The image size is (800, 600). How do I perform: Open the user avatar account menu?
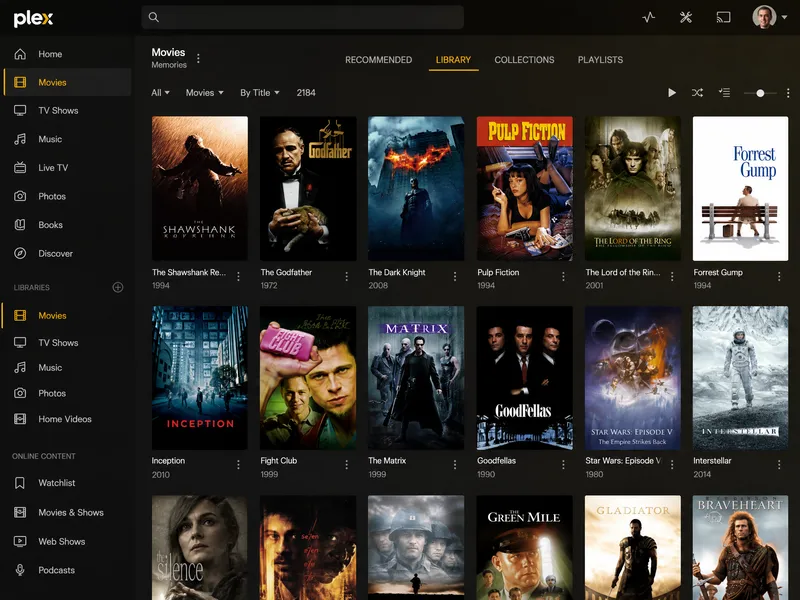[x=769, y=17]
